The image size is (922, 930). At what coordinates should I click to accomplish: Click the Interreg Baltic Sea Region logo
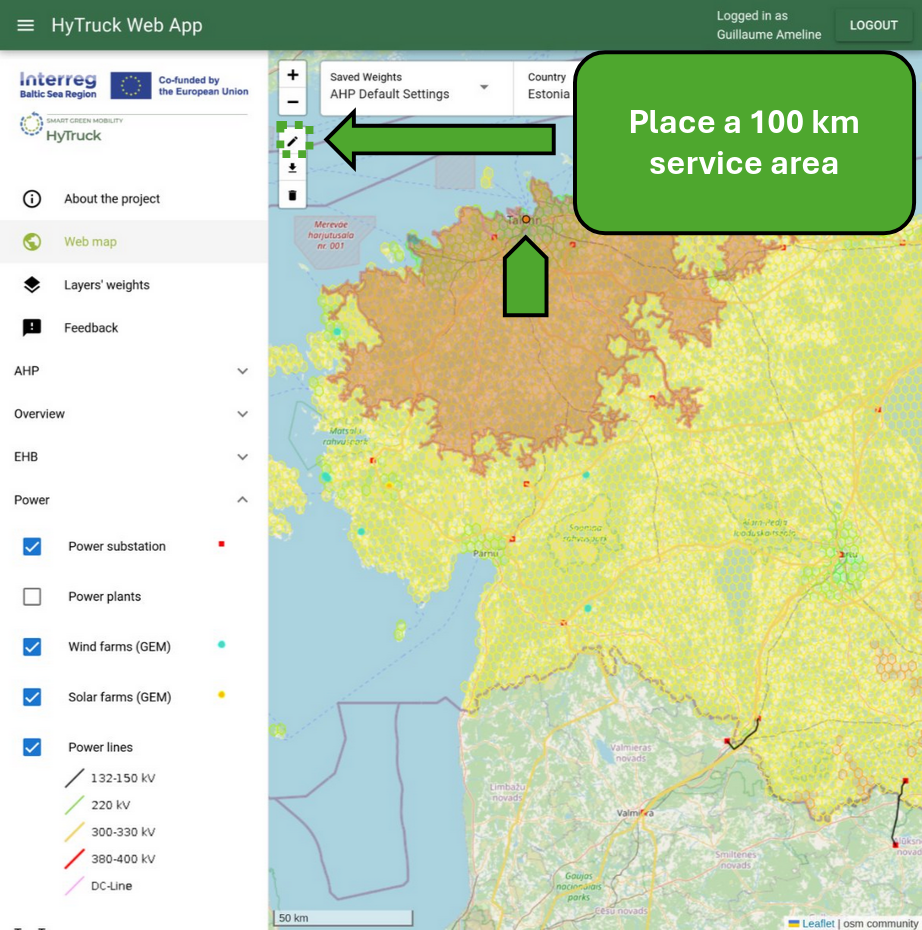click(58, 85)
